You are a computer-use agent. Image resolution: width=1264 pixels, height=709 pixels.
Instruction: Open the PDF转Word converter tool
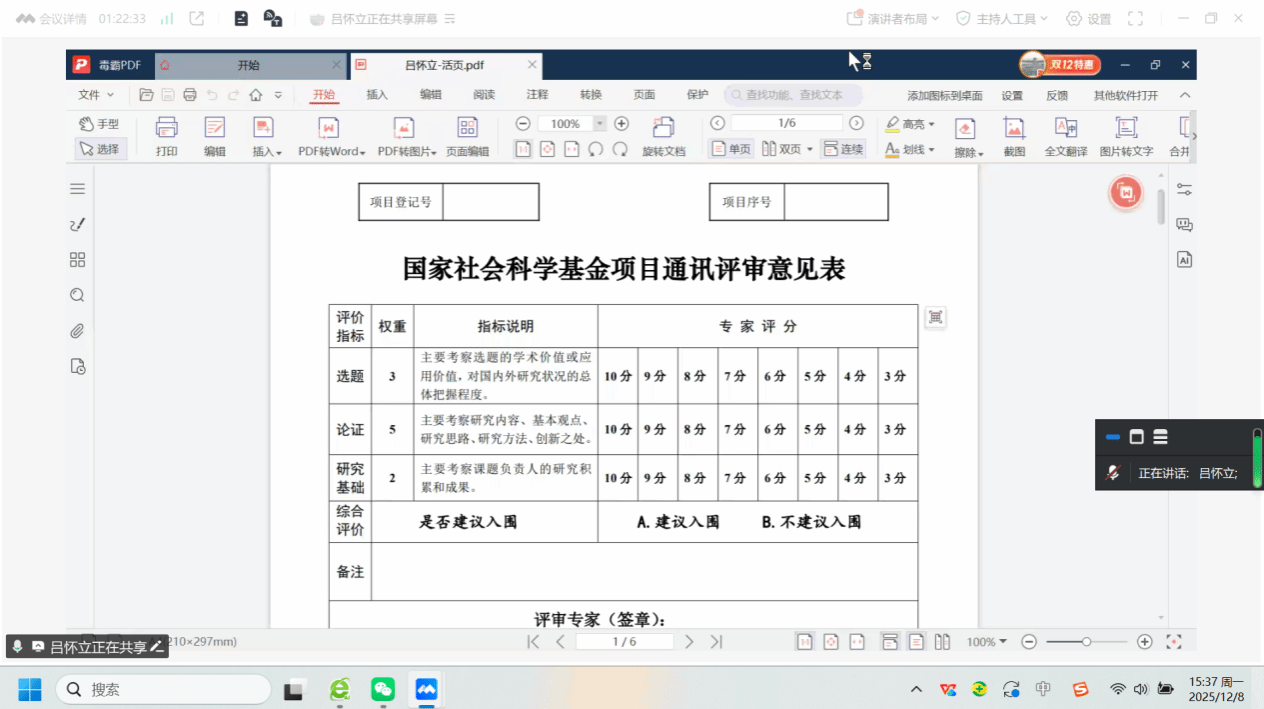point(329,136)
